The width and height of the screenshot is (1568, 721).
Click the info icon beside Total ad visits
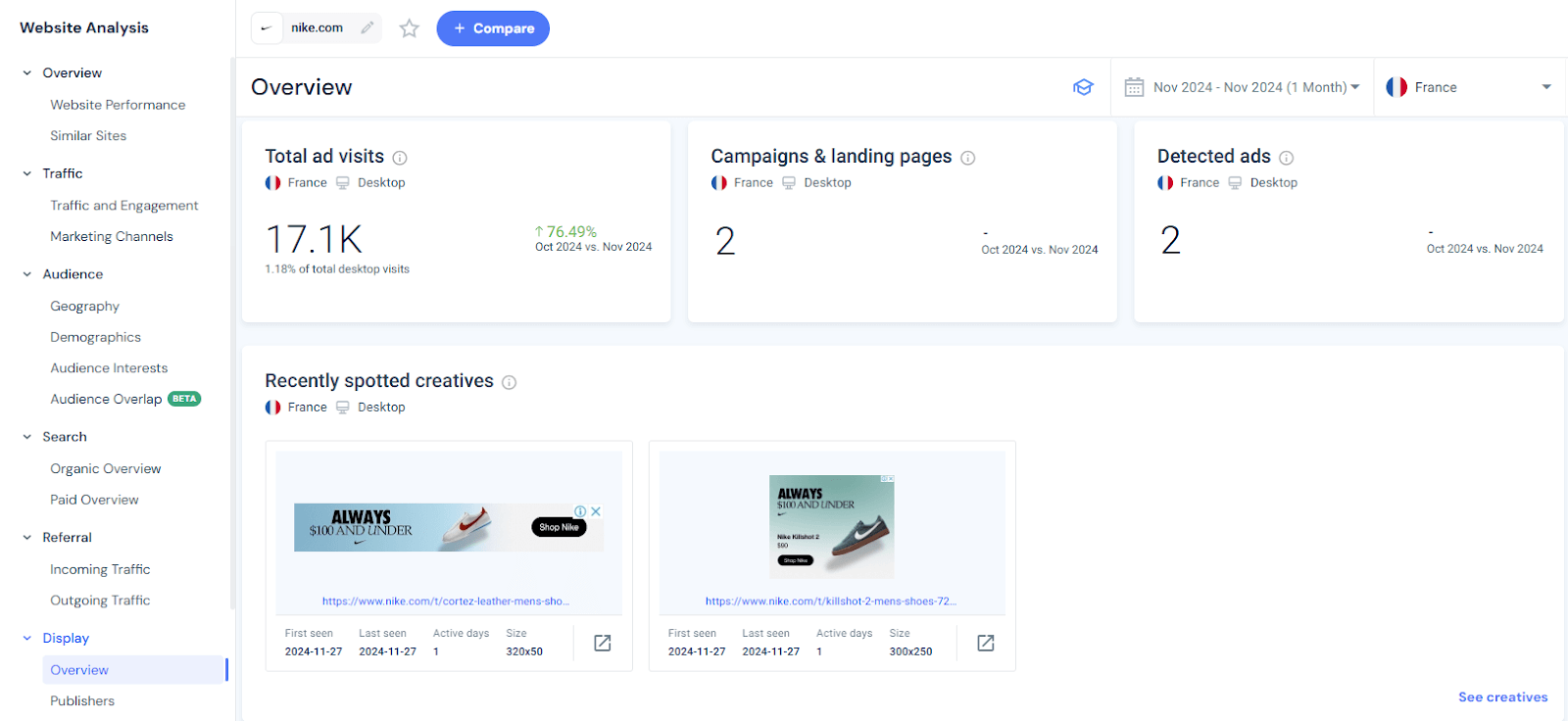point(400,158)
